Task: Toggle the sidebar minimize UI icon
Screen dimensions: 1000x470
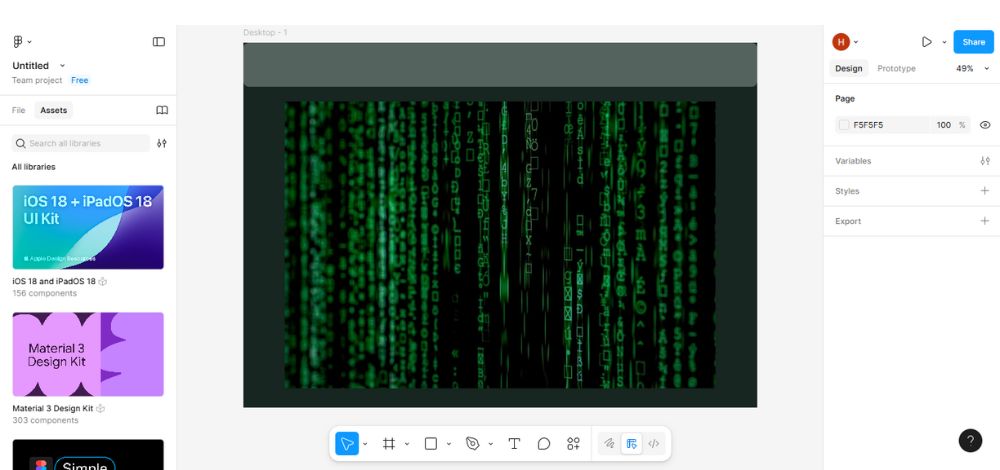Action: pyautogui.click(x=159, y=41)
